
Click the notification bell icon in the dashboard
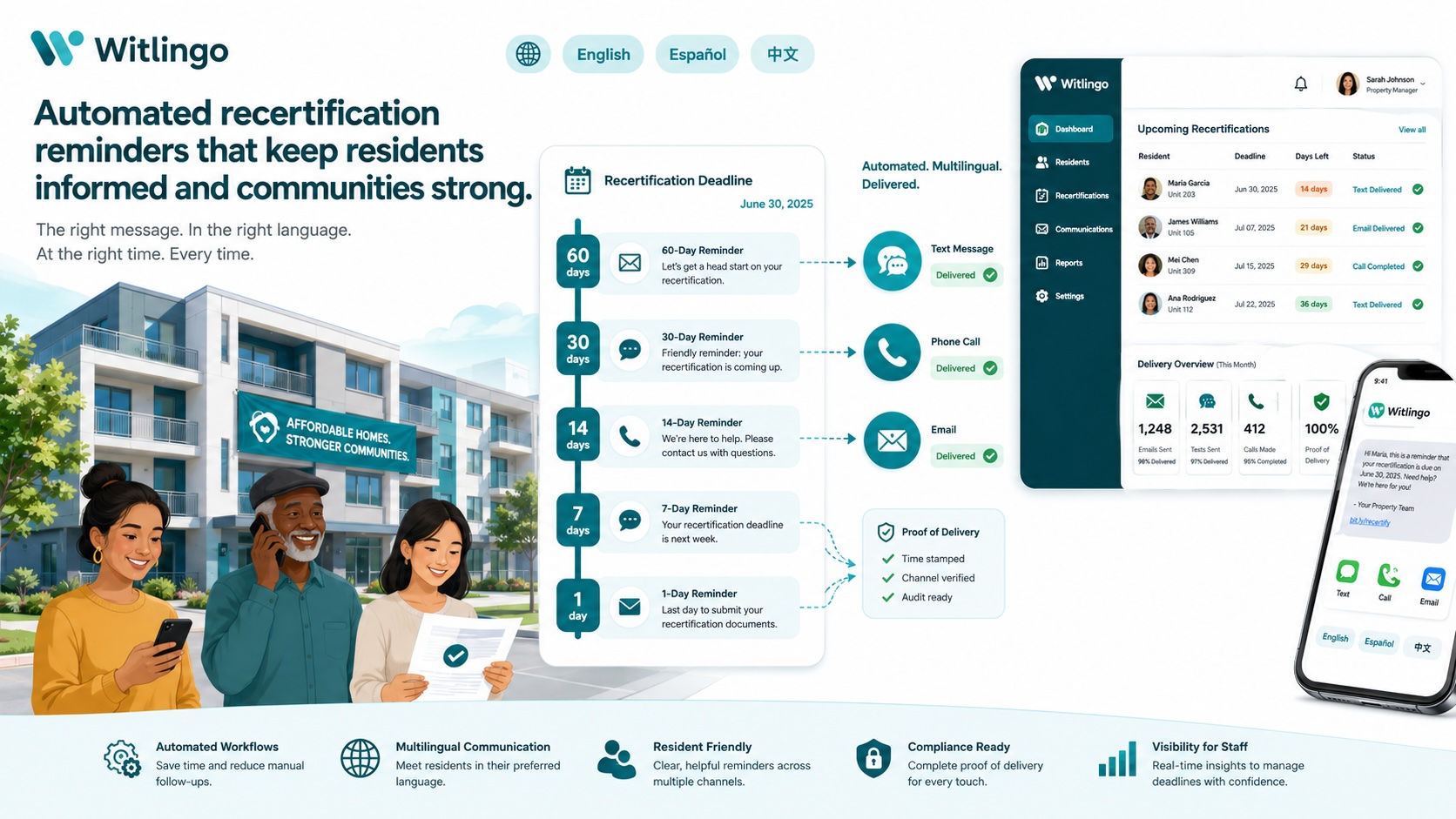[x=1301, y=84]
